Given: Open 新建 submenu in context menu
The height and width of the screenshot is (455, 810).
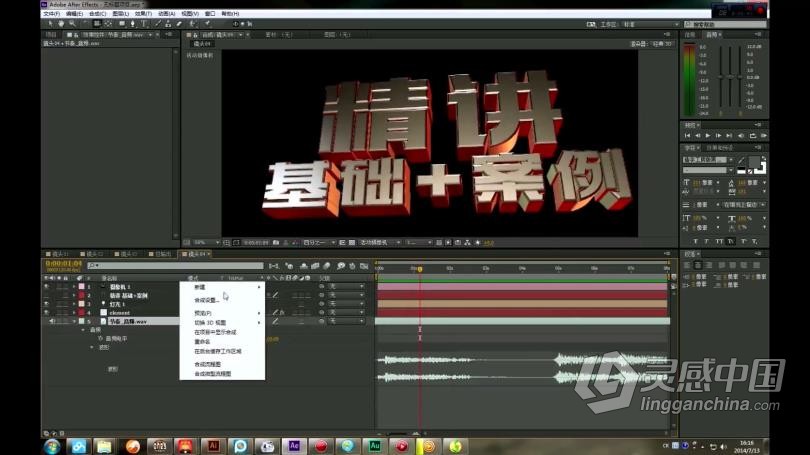Looking at the screenshot, I should (222, 287).
